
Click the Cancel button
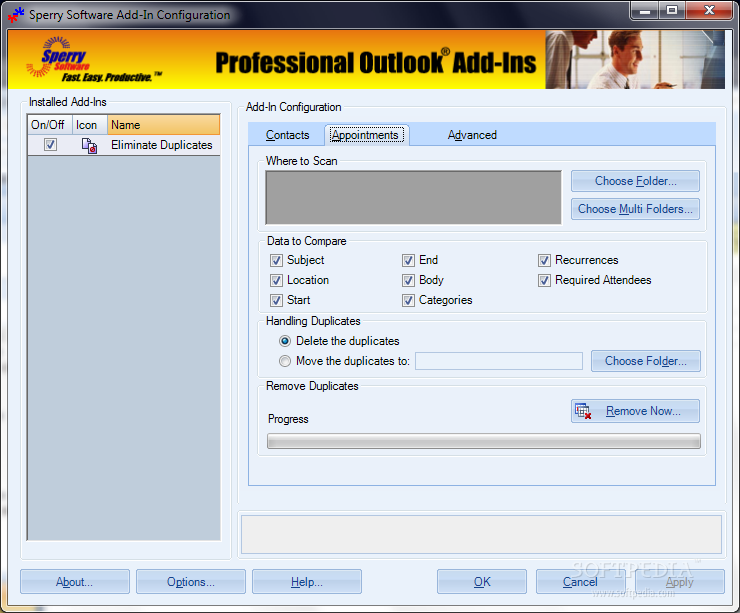point(580,582)
